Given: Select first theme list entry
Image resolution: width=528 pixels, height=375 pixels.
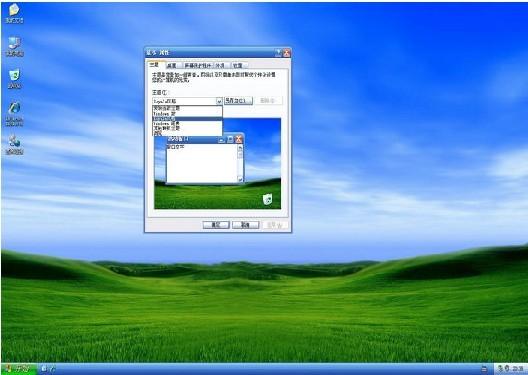Looking at the screenshot, I should tap(187, 108).
